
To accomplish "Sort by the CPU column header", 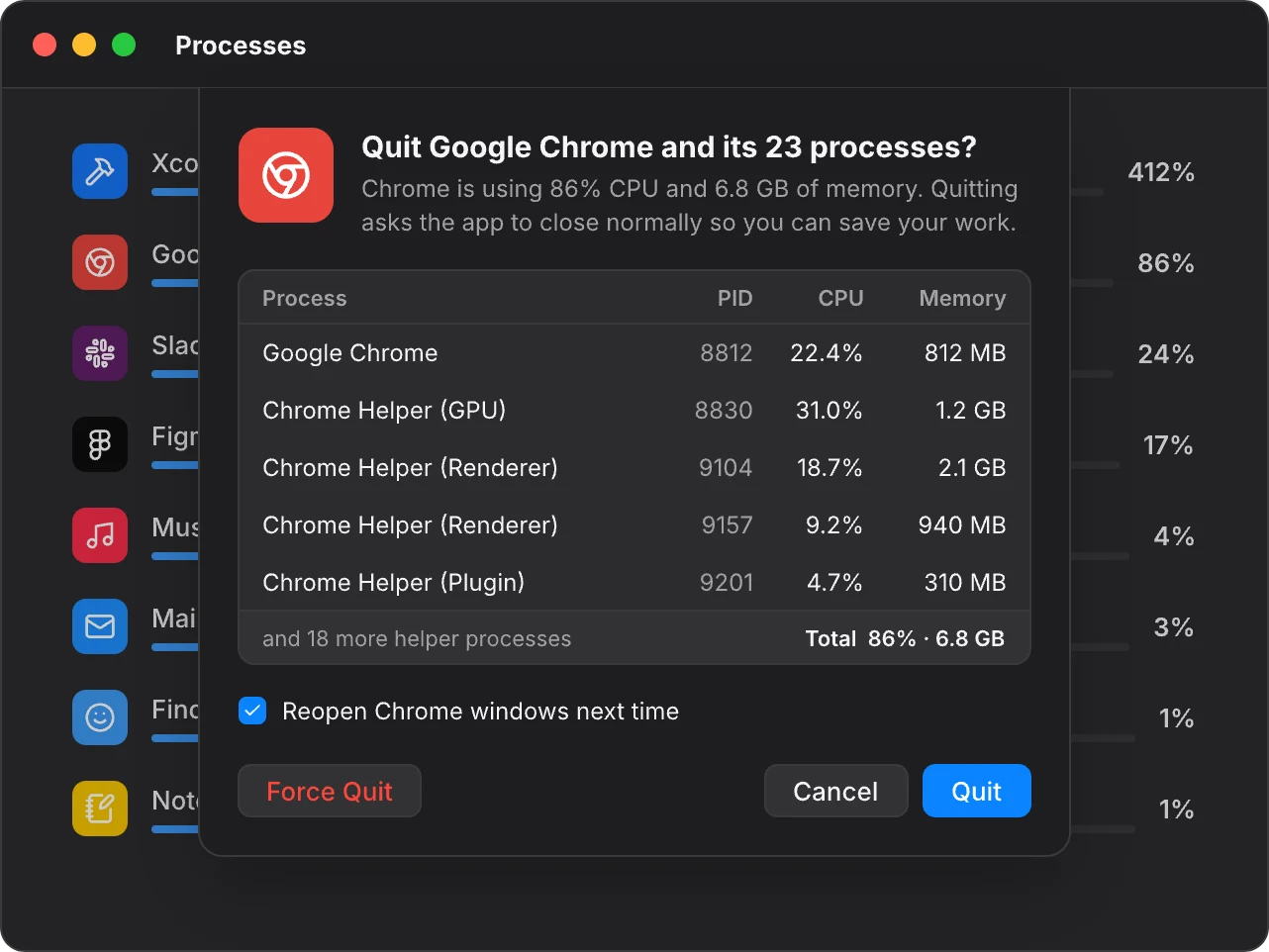I will 841,298.
